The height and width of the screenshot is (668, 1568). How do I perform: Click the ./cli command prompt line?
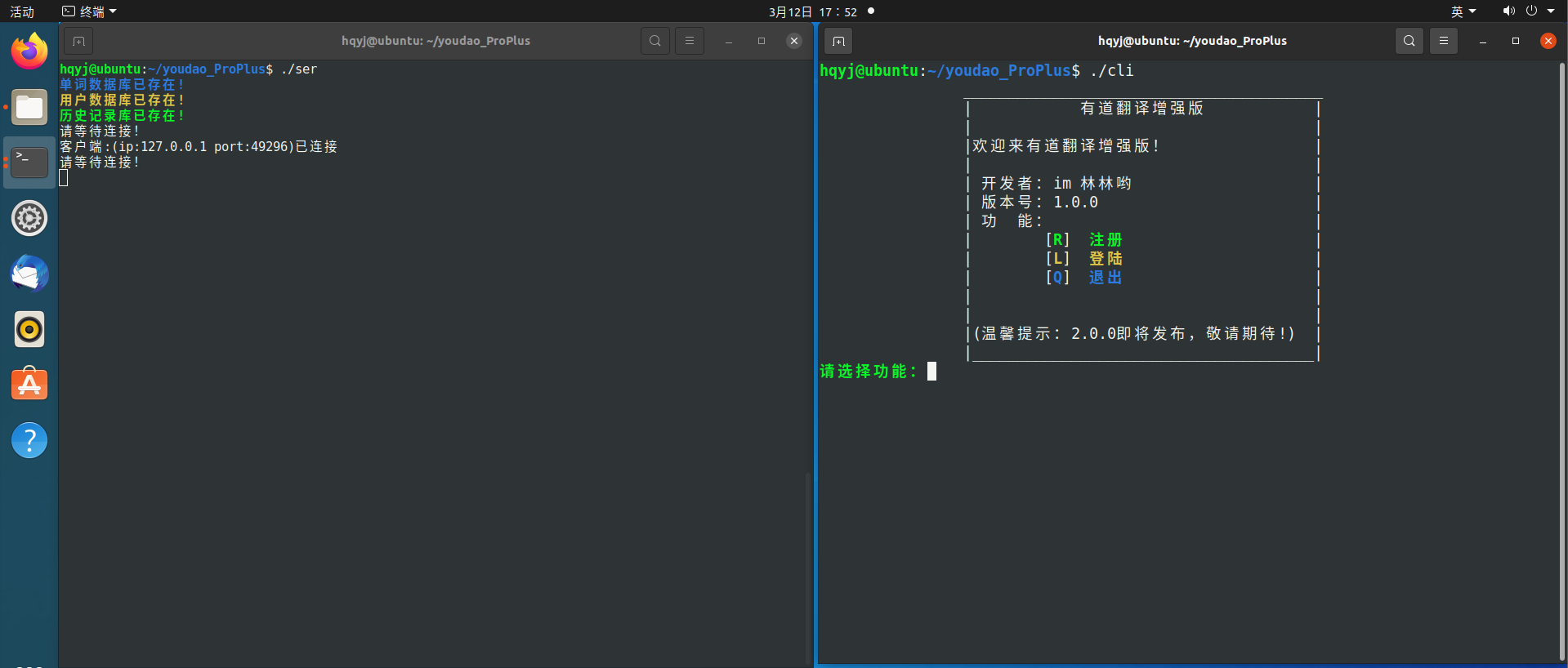point(976,71)
